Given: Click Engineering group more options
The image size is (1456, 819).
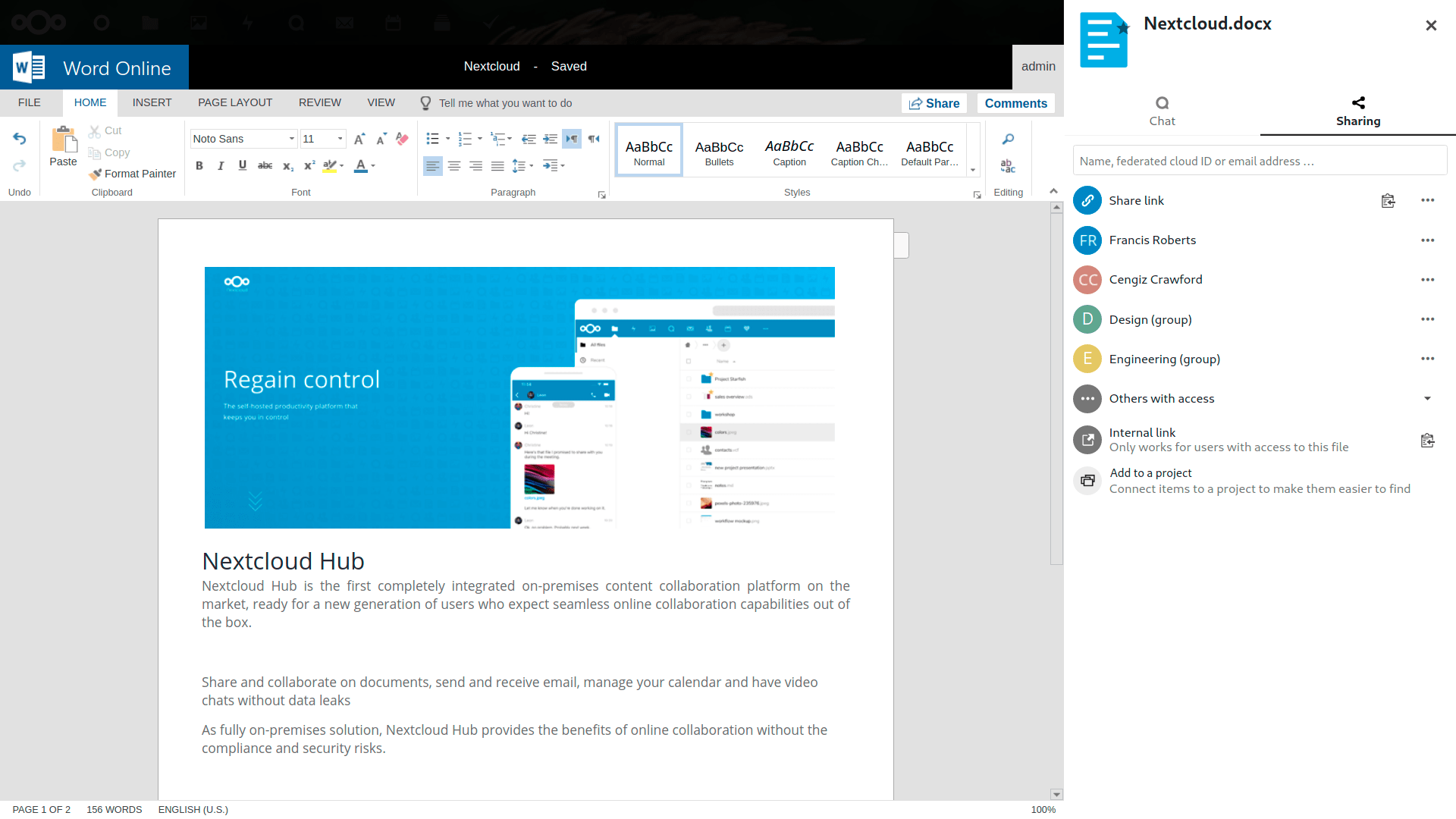Looking at the screenshot, I should pos(1428,359).
